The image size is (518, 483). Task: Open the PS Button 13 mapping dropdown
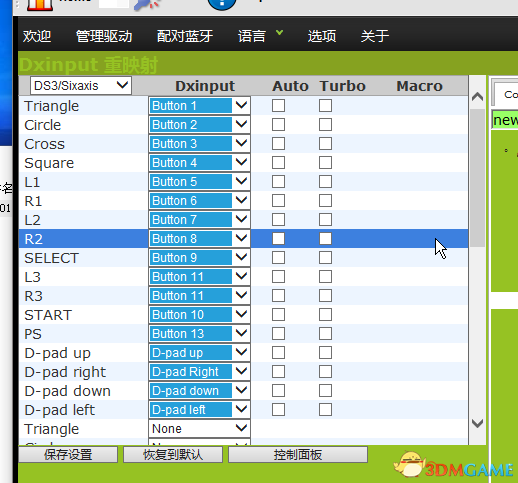click(x=199, y=334)
